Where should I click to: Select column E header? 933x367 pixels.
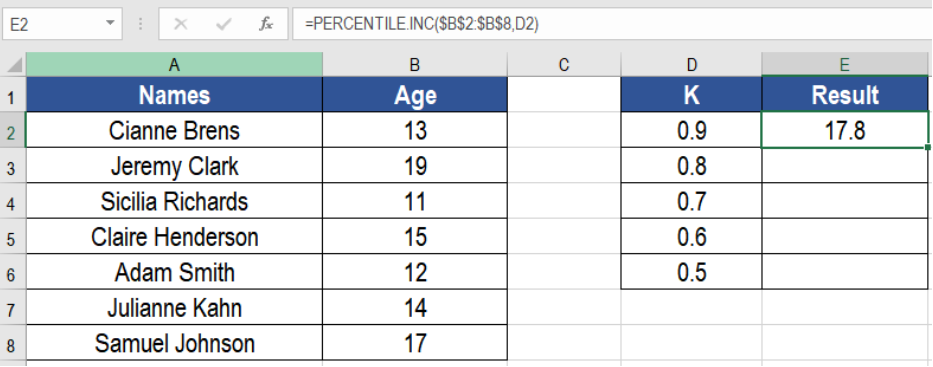(x=845, y=65)
